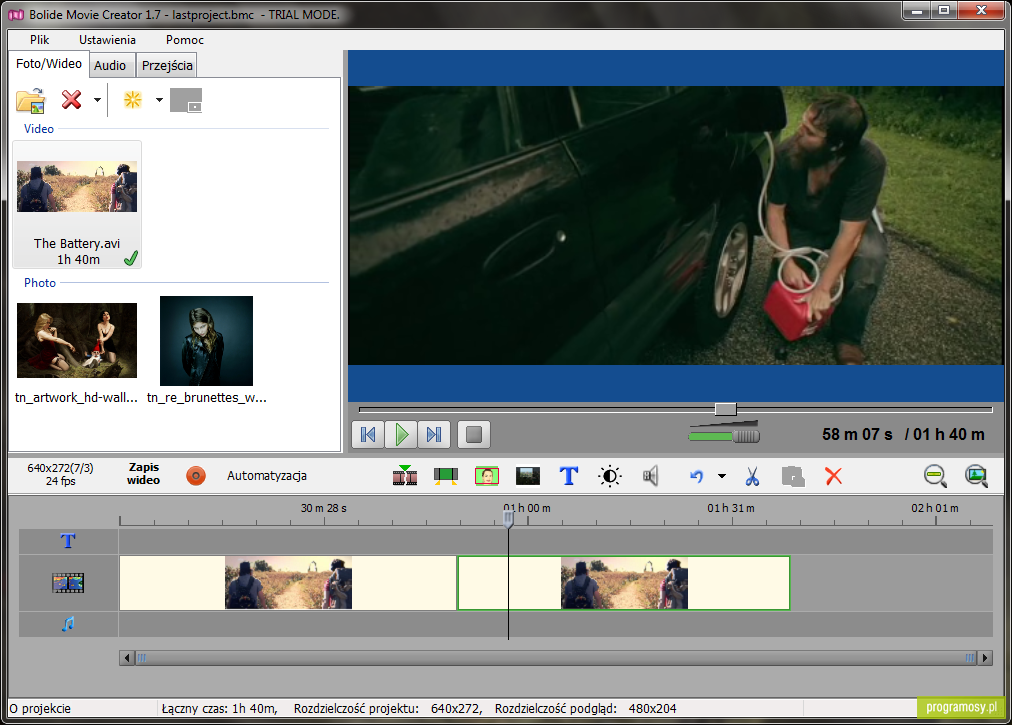
Task: Click the fit timeline magnifier icon
Action: pyautogui.click(x=976, y=476)
